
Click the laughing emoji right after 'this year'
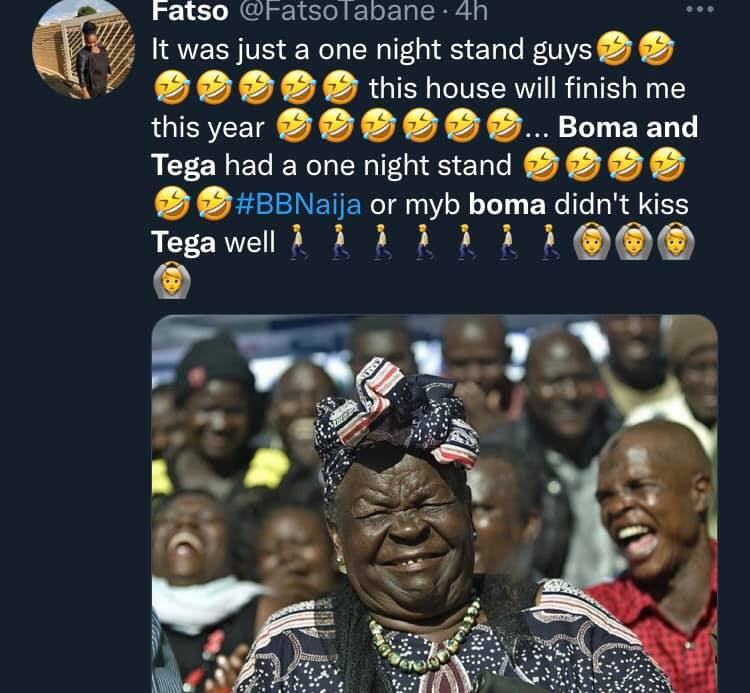(295, 125)
